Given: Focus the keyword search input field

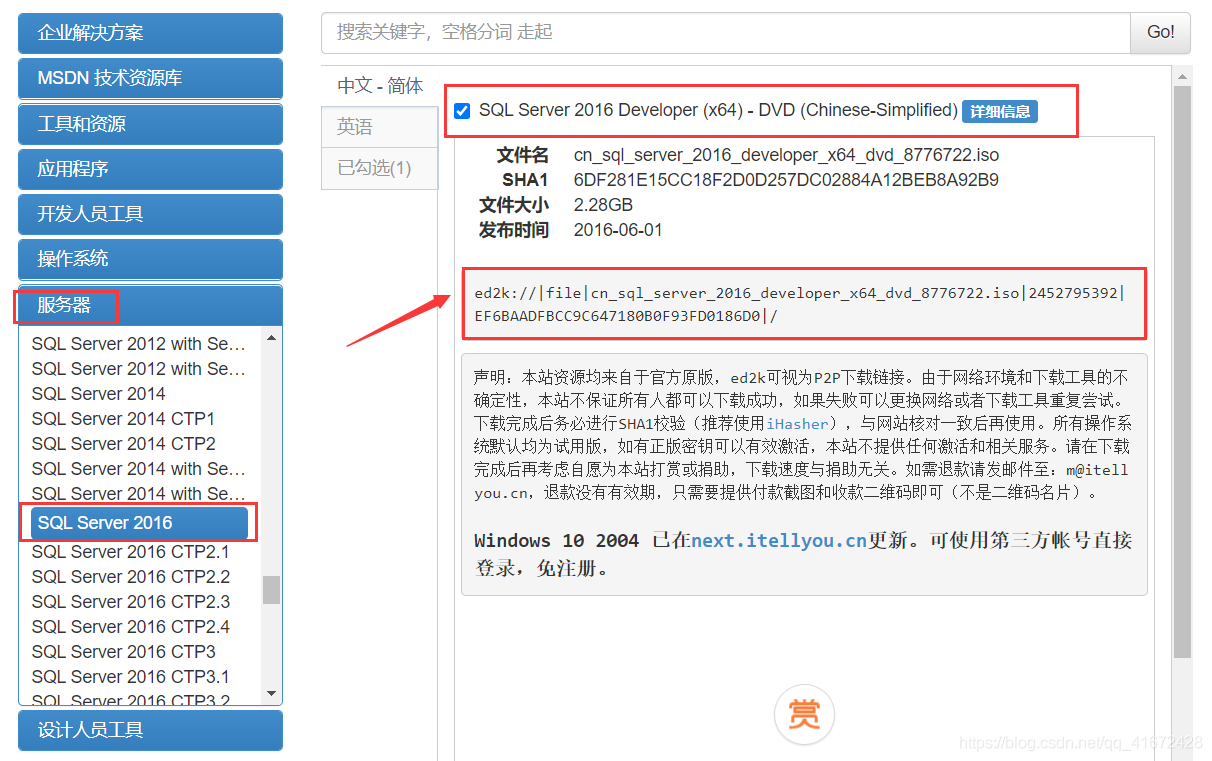Looking at the screenshot, I should point(726,32).
